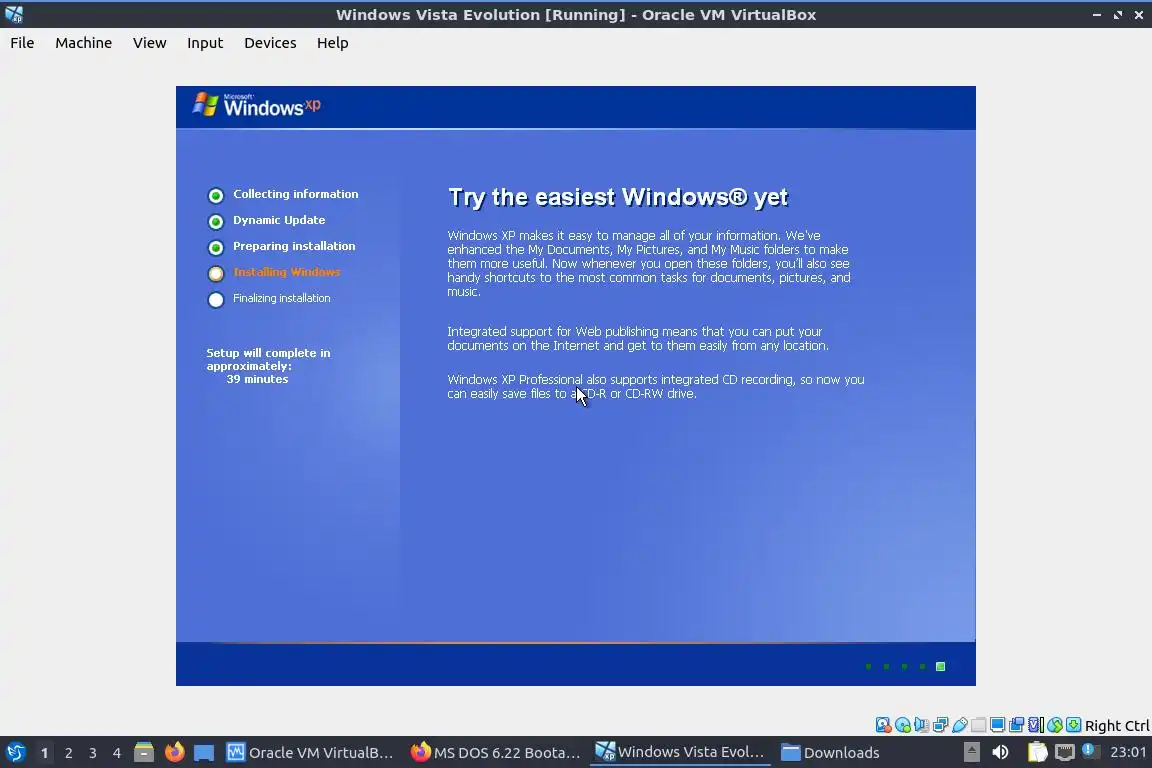
Task: Open the Devices menu
Action: (x=270, y=43)
